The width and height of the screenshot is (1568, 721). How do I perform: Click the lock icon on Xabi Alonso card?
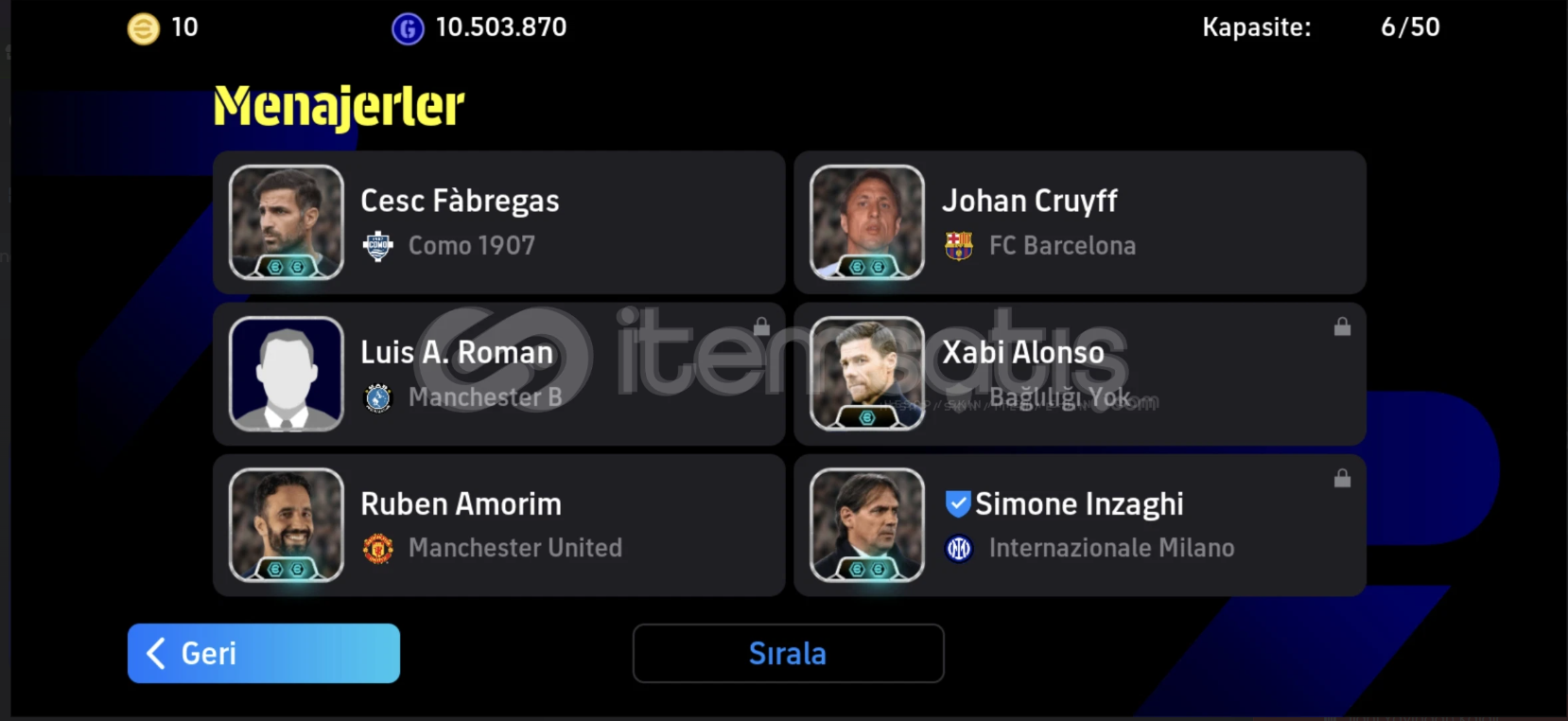pos(1342,326)
